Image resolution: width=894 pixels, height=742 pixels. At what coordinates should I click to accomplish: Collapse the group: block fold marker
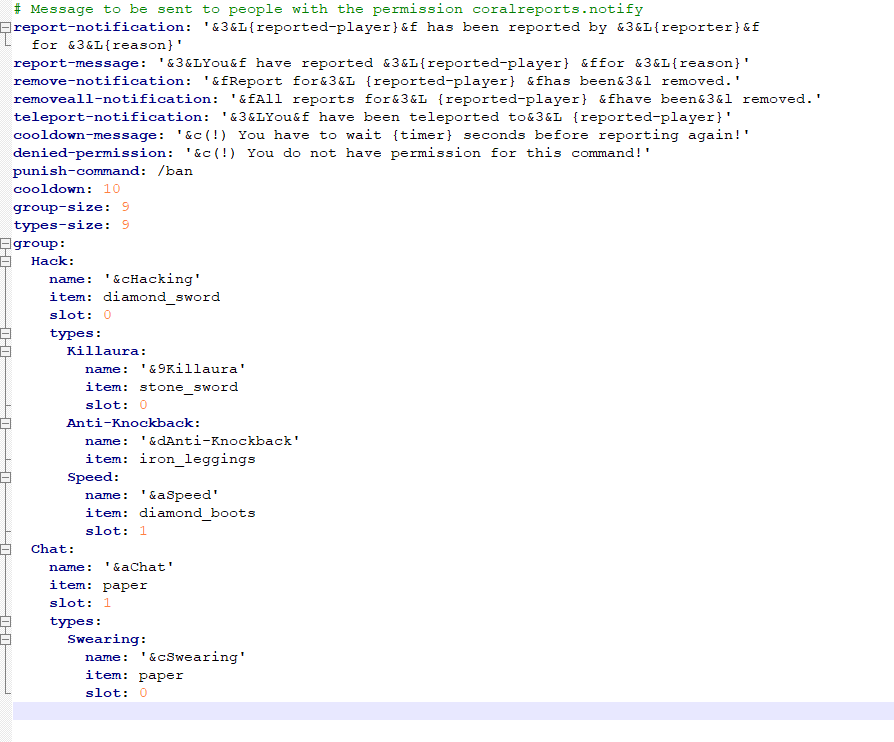point(6,244)
